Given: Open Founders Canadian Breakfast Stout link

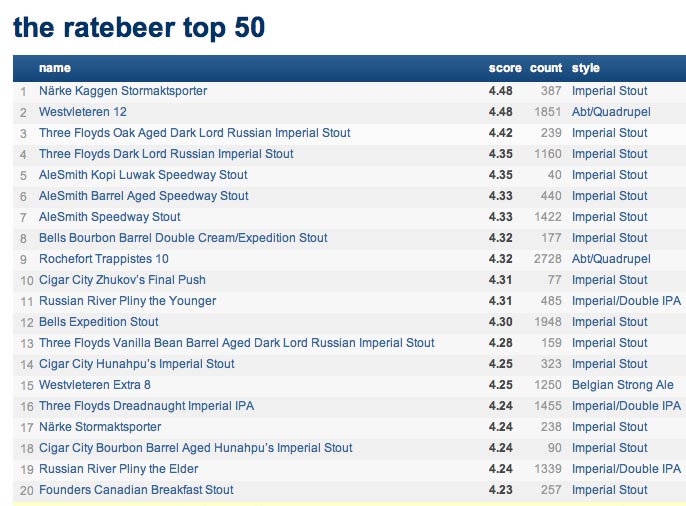Looking at the screenshot, I should click(x=136, y=490).
